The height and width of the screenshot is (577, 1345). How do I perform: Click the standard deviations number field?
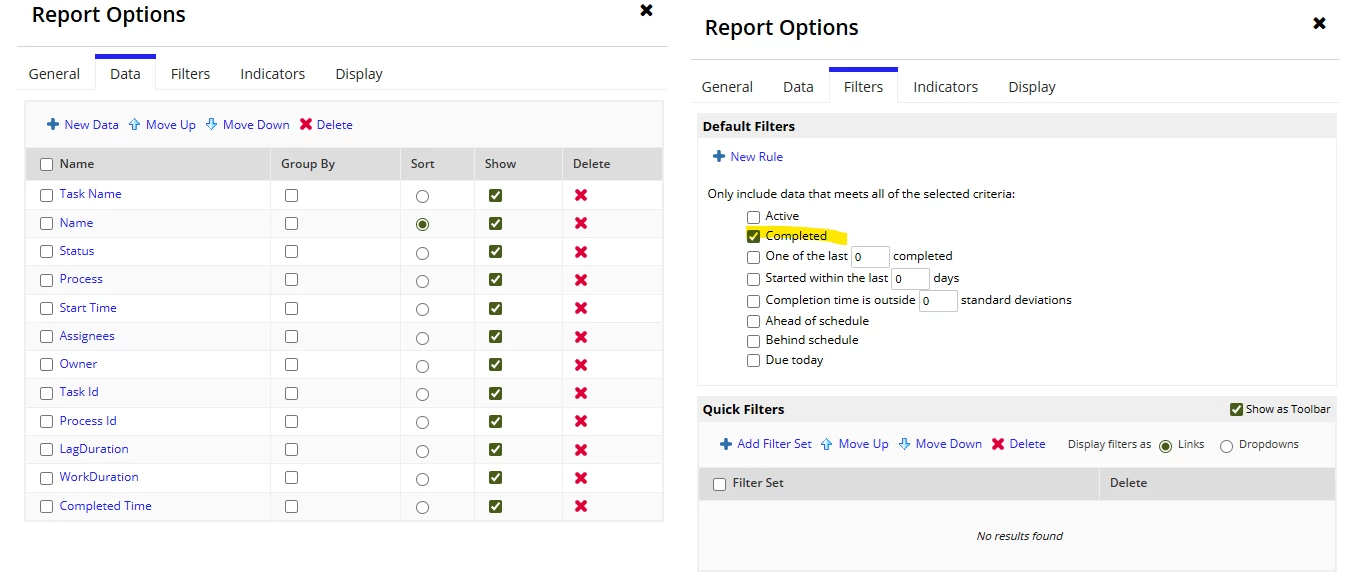[938, 301]
